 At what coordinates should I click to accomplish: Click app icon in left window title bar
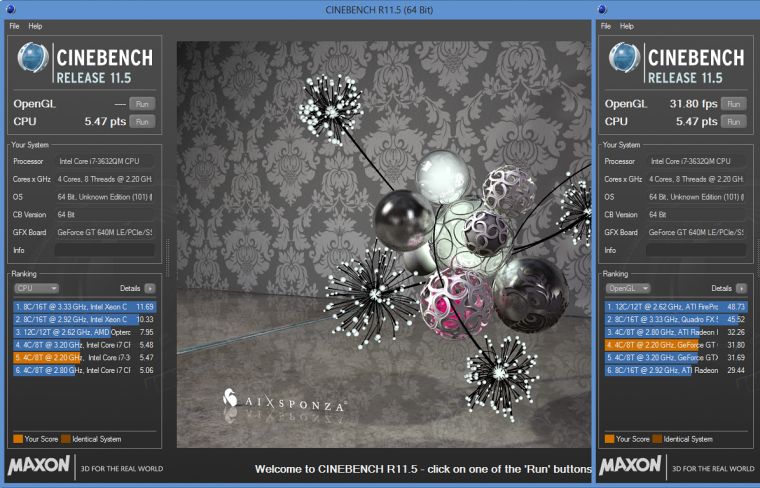click(x=10, y=9)
